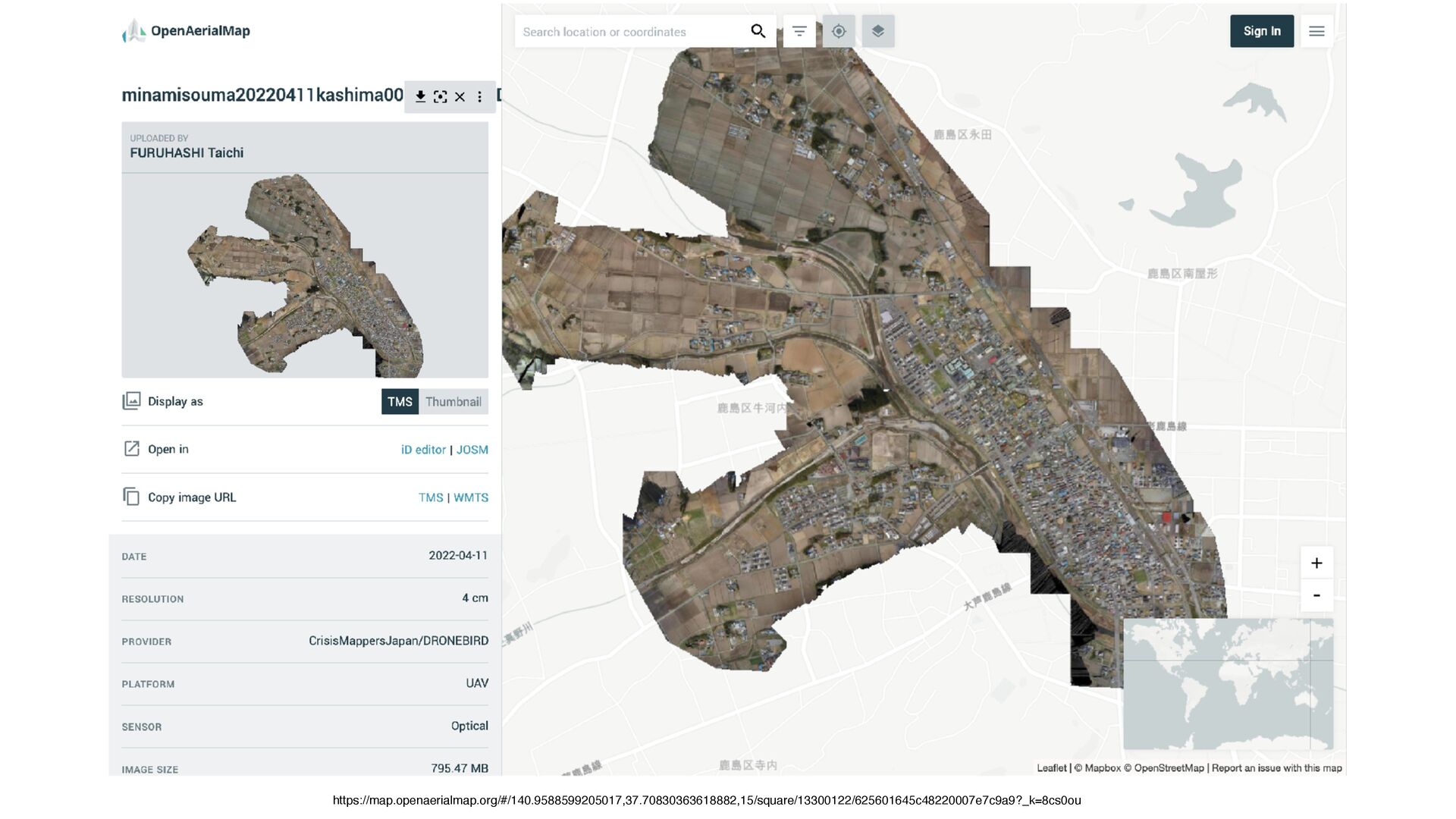This screenshot has width=1456, height=819.
Task: Open the three-dot more options menu
Action: 479,96
